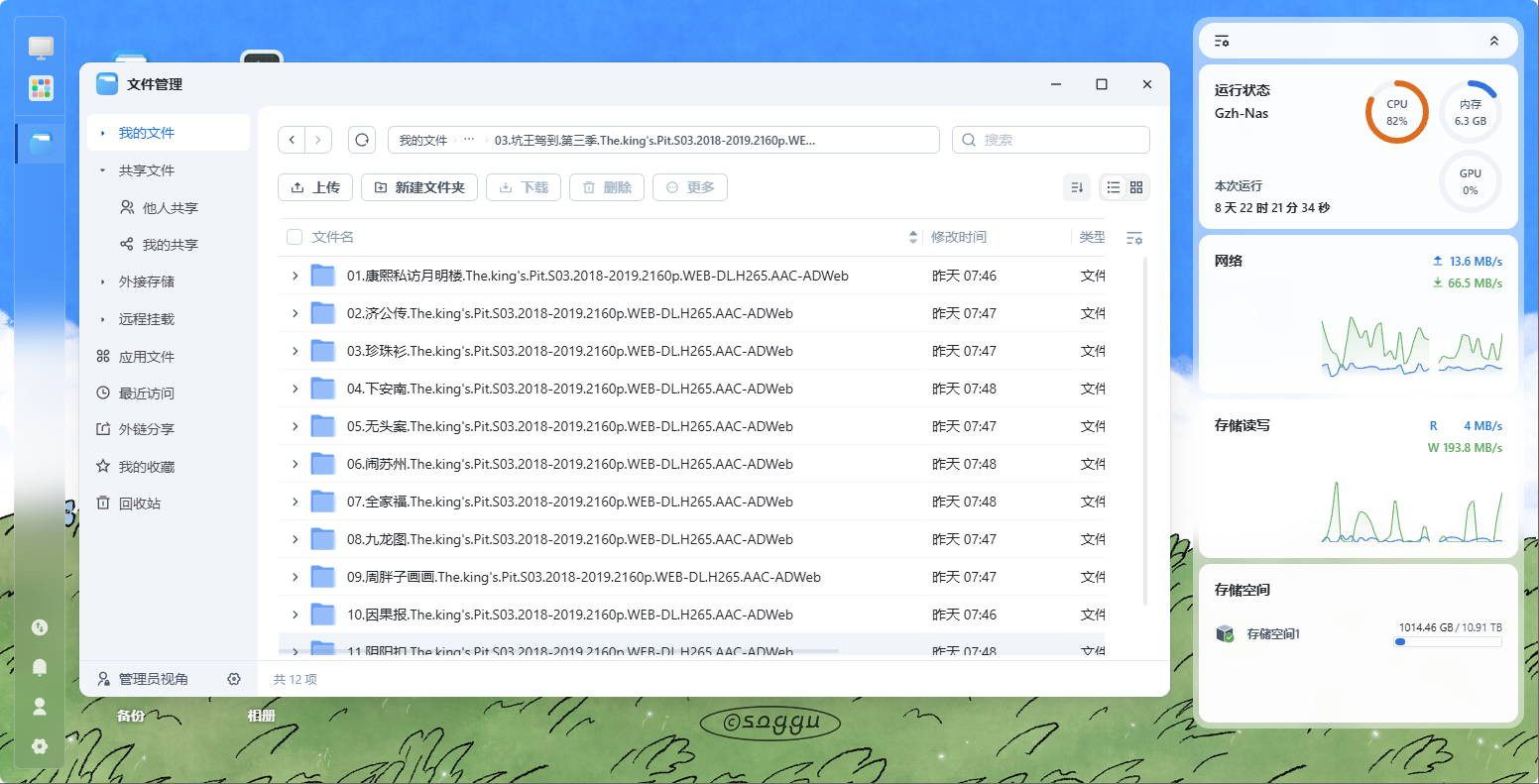The image size is (1539, 784).
Task: Select folder 06.闹苏州
Action: [x=691, y=464]
